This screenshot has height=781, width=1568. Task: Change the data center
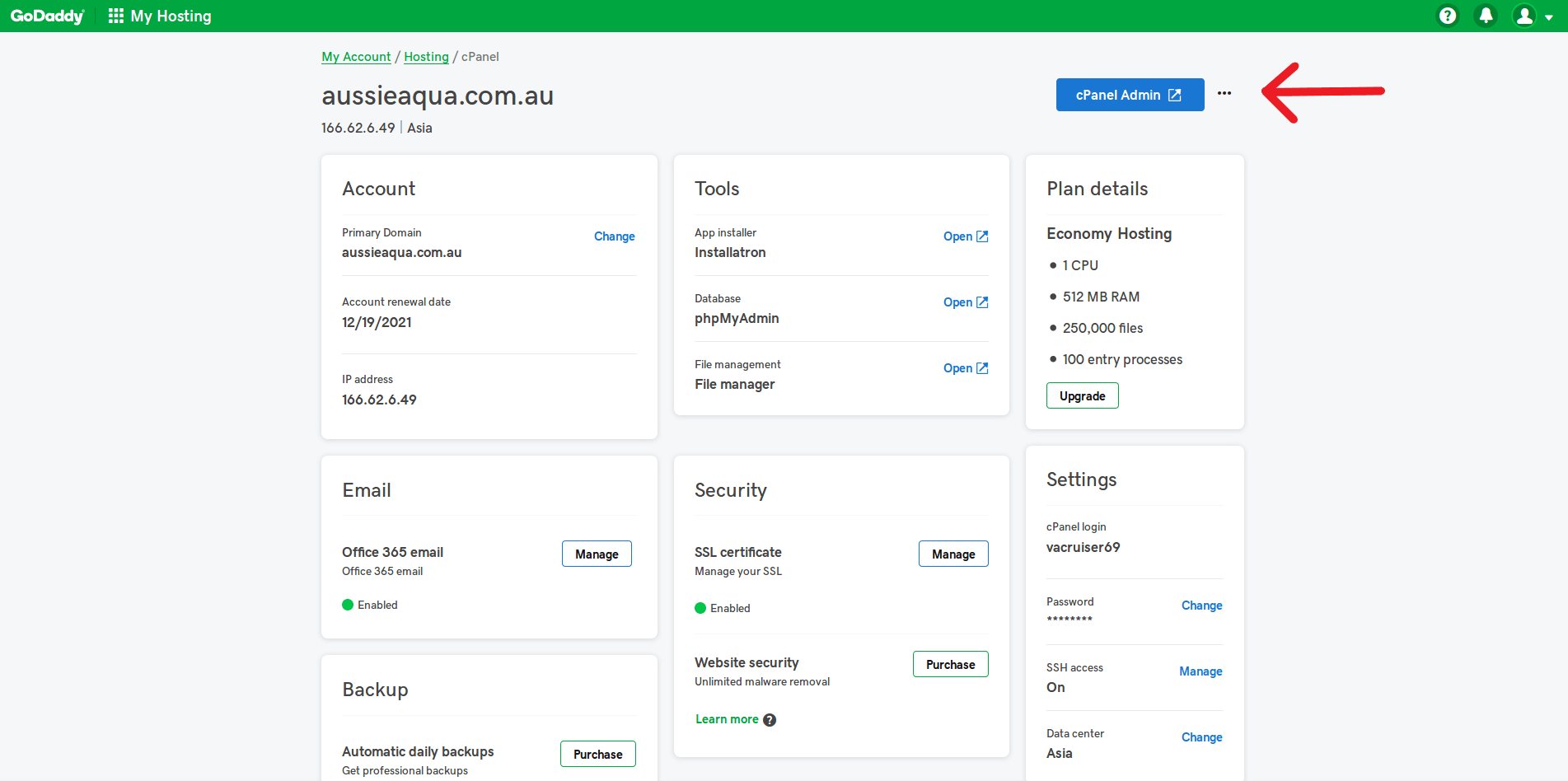[x=1201, y=737]
